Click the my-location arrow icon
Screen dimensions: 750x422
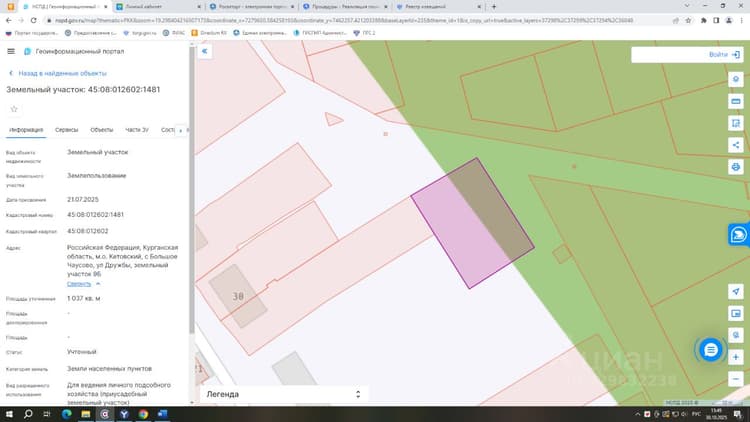pyautogui.click(x=736, y=291)
